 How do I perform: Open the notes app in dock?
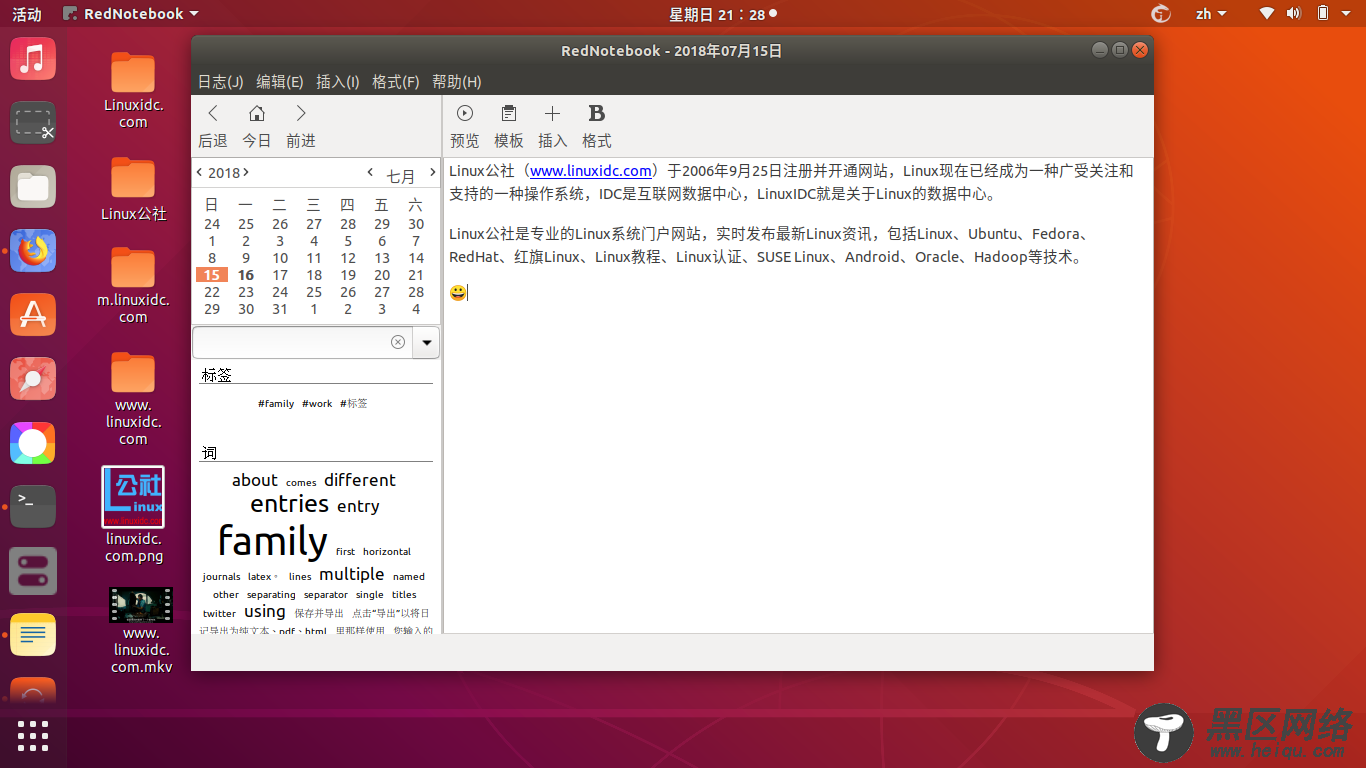click(33, 635)
